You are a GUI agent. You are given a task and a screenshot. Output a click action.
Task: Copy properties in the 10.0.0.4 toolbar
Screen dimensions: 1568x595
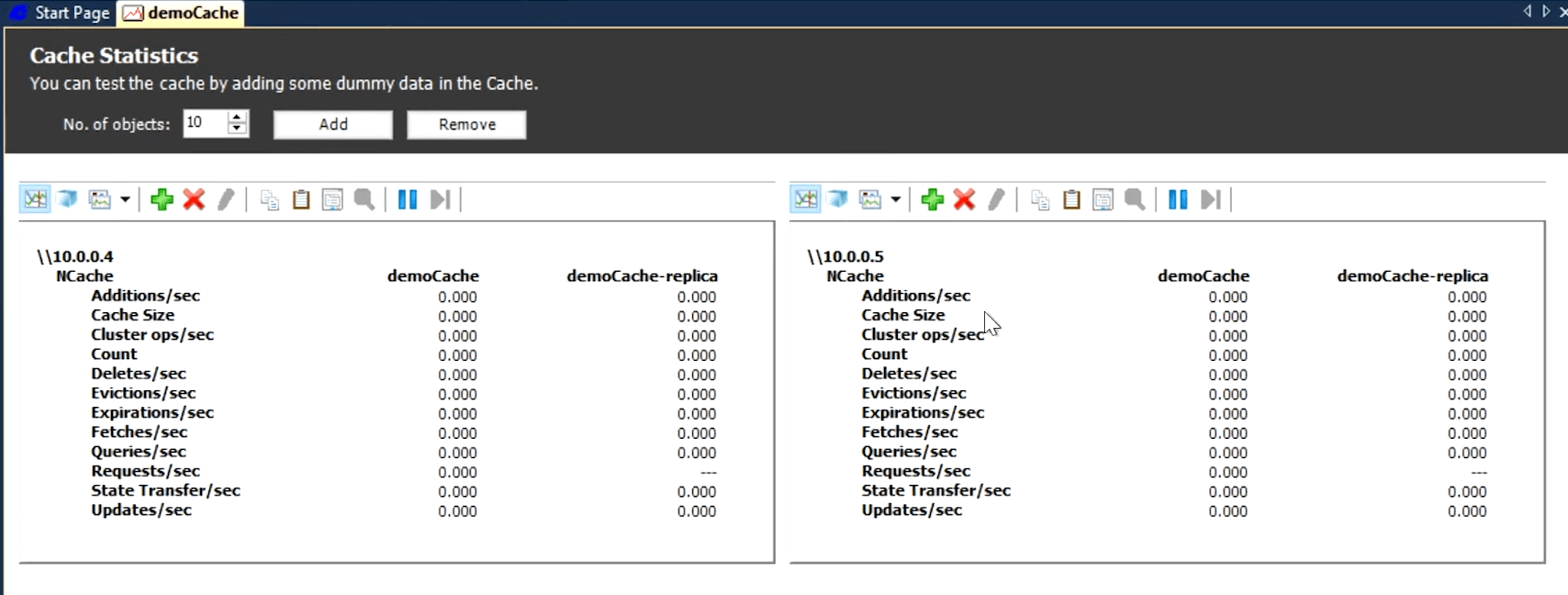(270, 199)
